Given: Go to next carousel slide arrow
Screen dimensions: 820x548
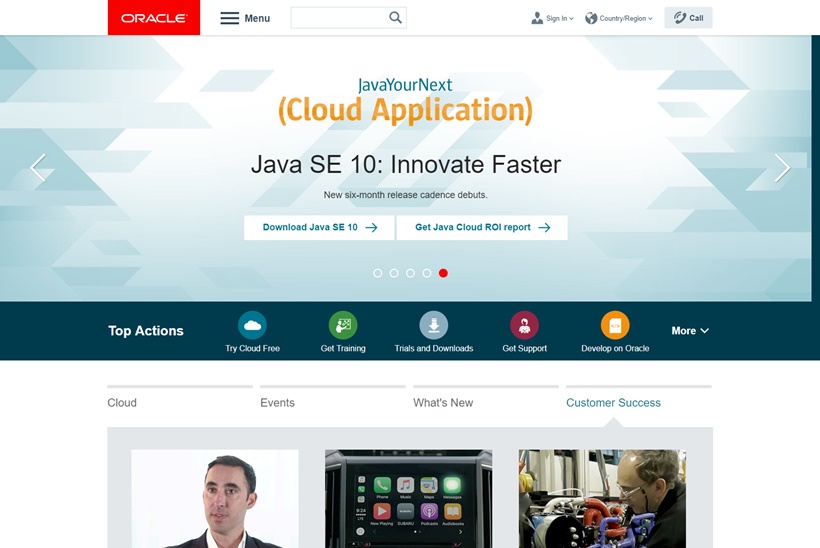Looking at the screenshot, I should point(782,168).
